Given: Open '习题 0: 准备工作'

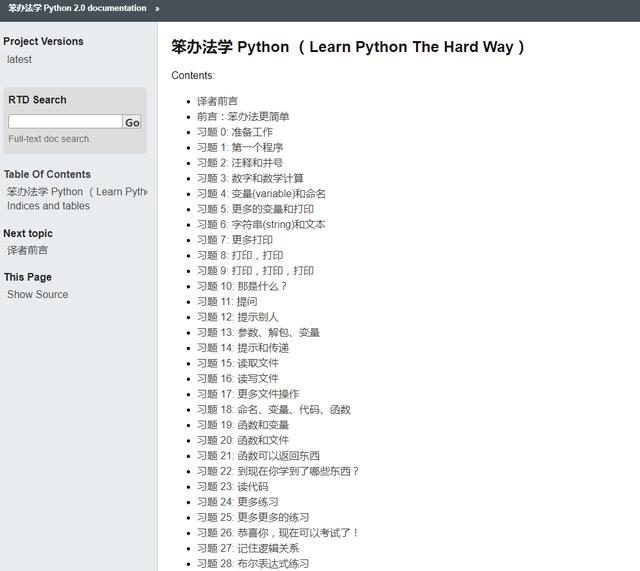Looking at the screenshot, I should [235, 132].
